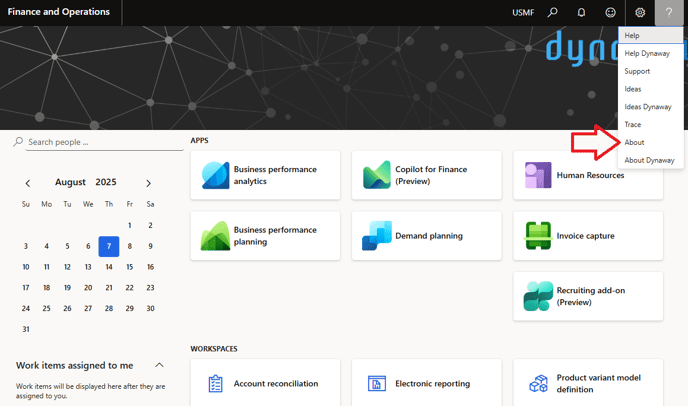The image size is (688, 406).
Task: Open Copilot for Finance (Preview) label
Action: pyautogui.click(x=431, y=175)
